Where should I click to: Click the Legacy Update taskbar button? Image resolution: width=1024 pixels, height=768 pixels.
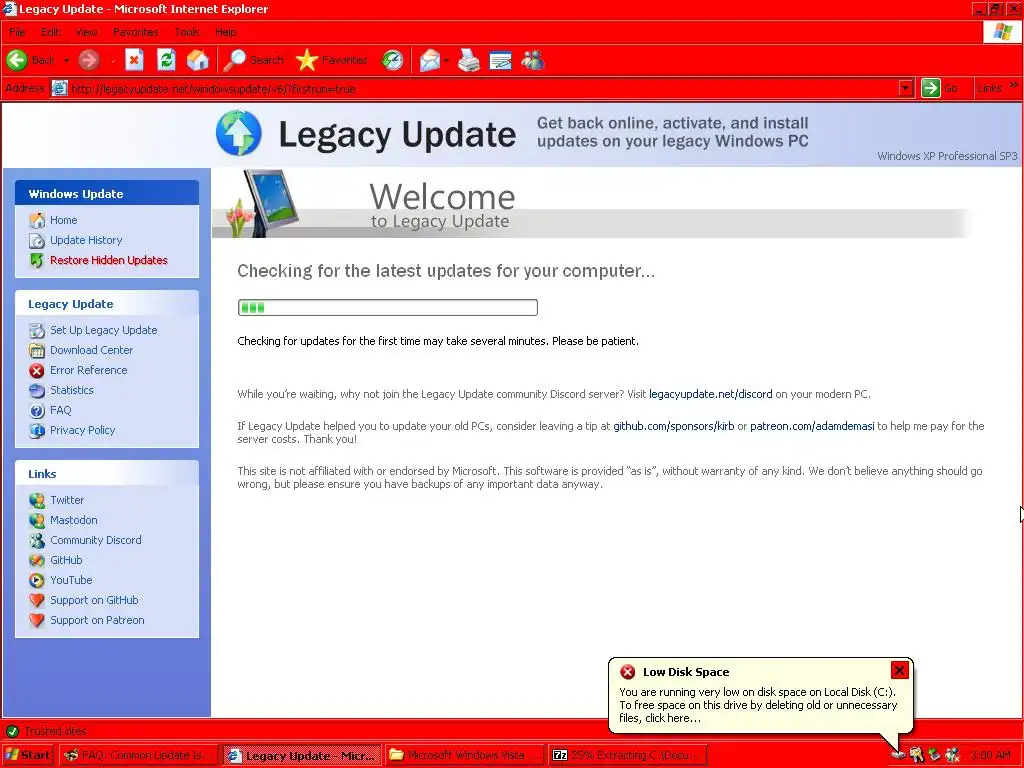click(302, 755)
